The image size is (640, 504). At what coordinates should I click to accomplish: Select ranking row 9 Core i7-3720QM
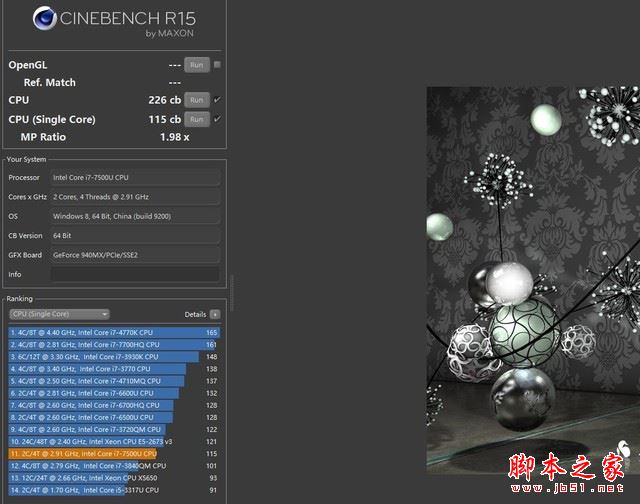[x=114, y=429]
